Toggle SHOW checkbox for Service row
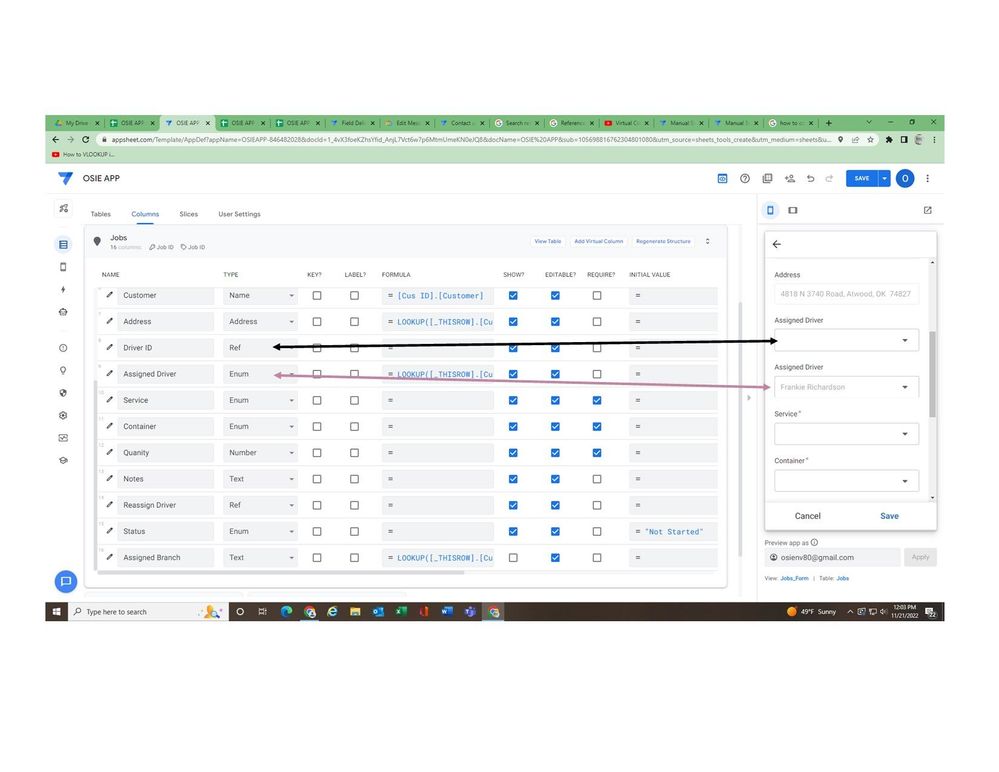Viewport: 999px width, 772px height. pyautogui.click(x=513, y=400)
